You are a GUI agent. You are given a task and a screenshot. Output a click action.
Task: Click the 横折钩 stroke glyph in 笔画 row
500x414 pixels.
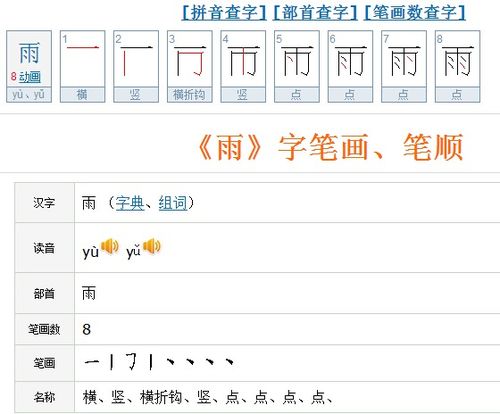tap(132, 362)
